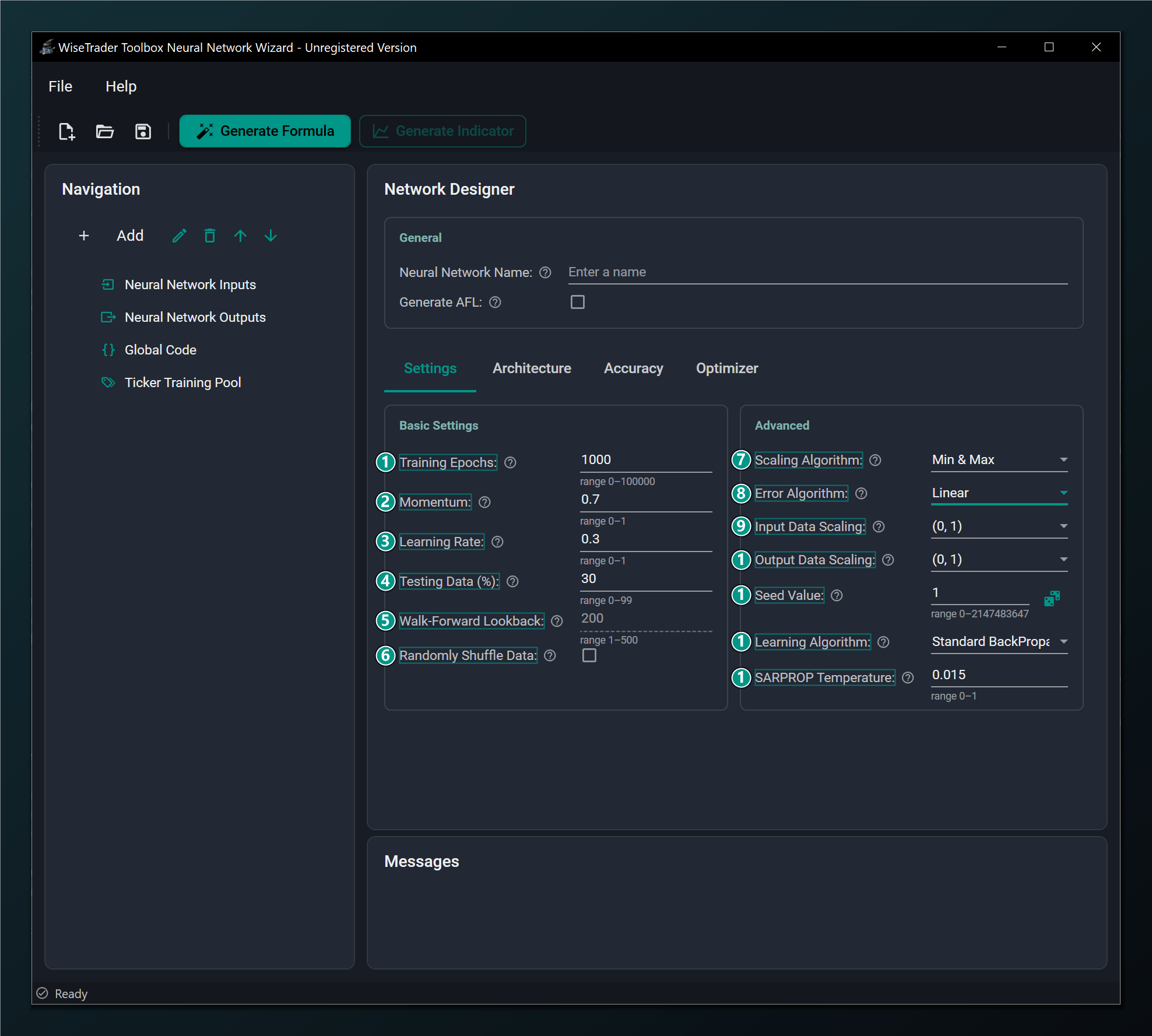
Task: Click the trash Delete icon in Navigation
Action: pos(210,236)
